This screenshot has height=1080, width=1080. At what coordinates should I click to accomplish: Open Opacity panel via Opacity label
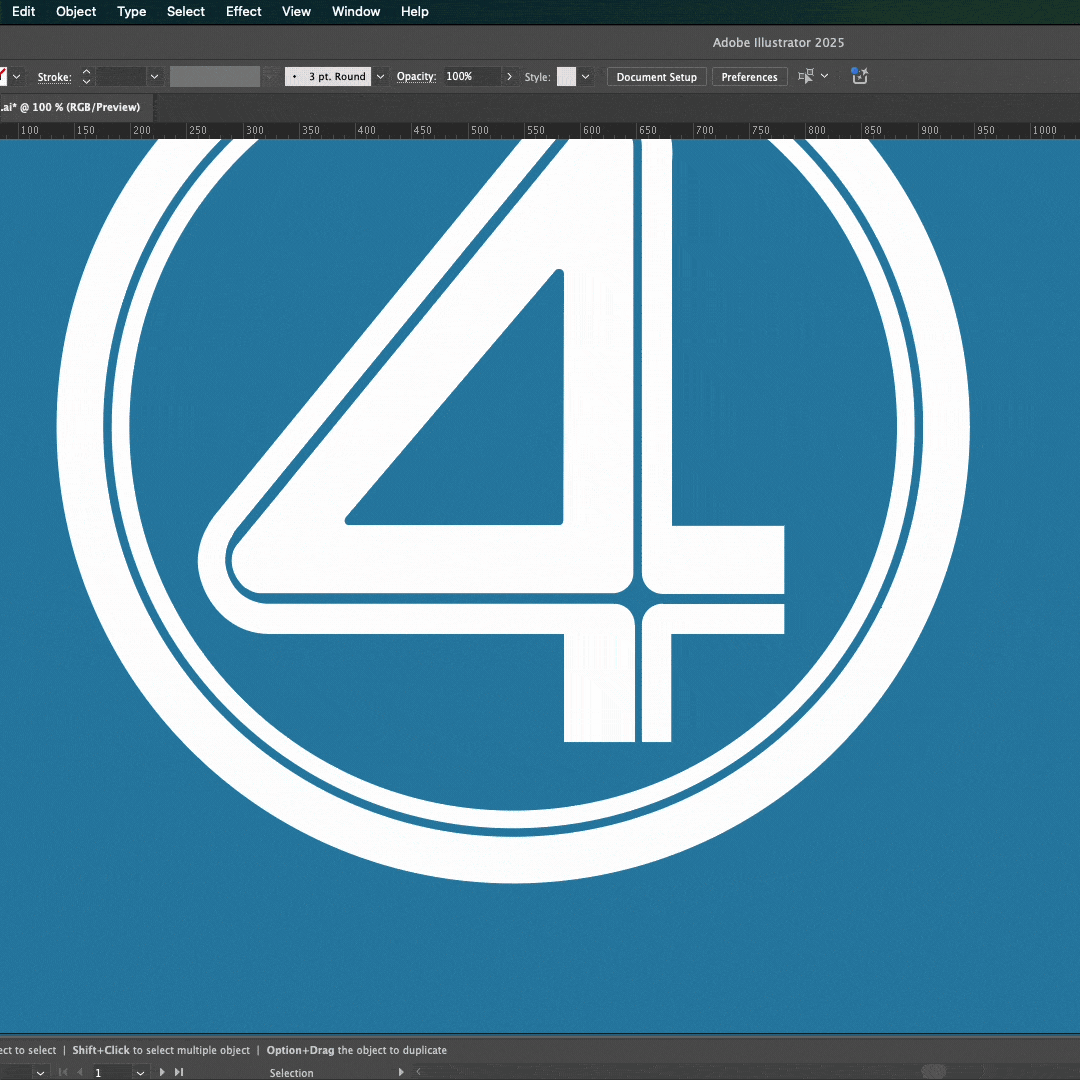tap(416, 76)
